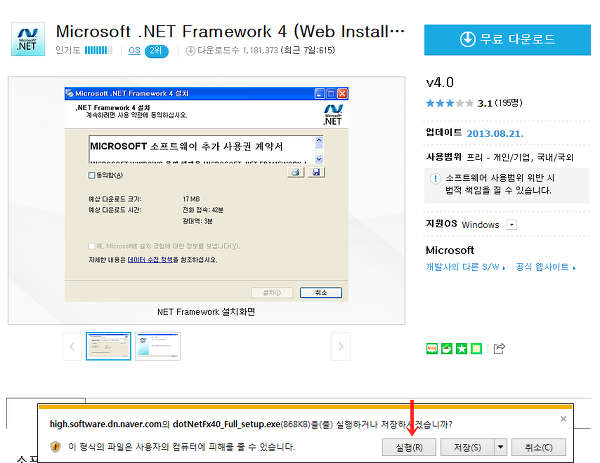Select the first screenshot thumbnail
The image size is (600, 463).
(109, 346)
